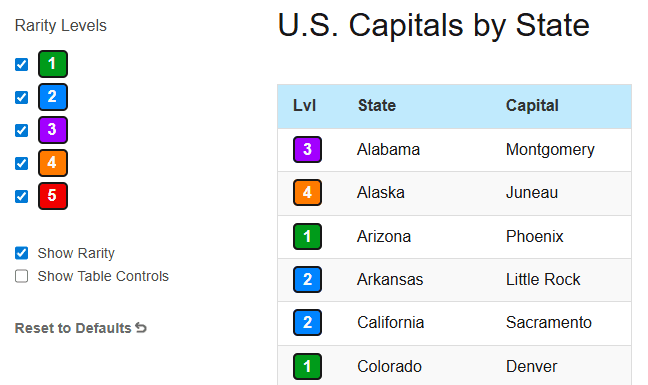The height and width of the screenshot is (385, 648).
Task: Sort table by the State column header
Action: click(x=377, y=106)
